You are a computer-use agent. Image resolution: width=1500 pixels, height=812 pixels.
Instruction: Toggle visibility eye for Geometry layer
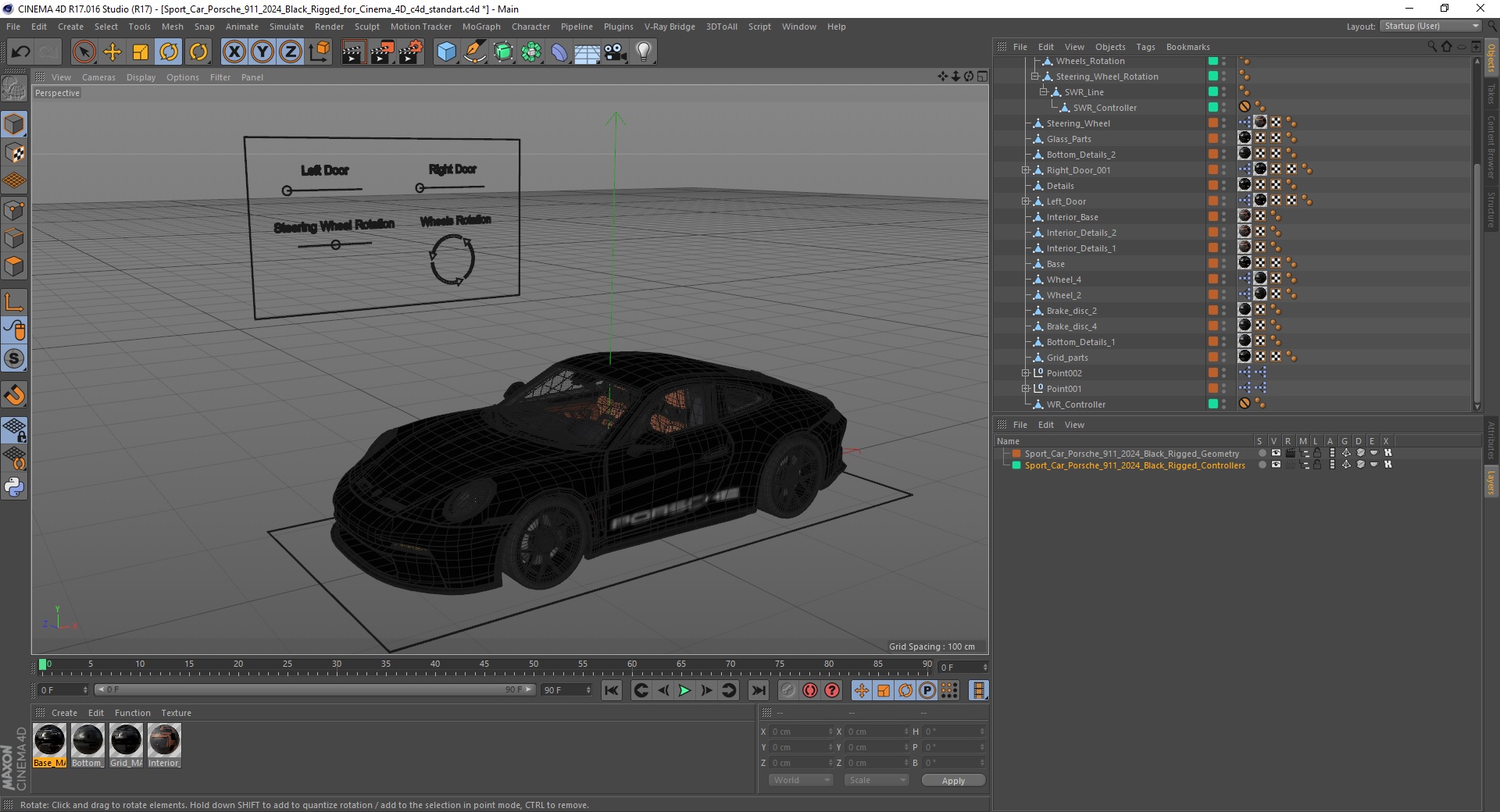click(x=1276, y=453)
